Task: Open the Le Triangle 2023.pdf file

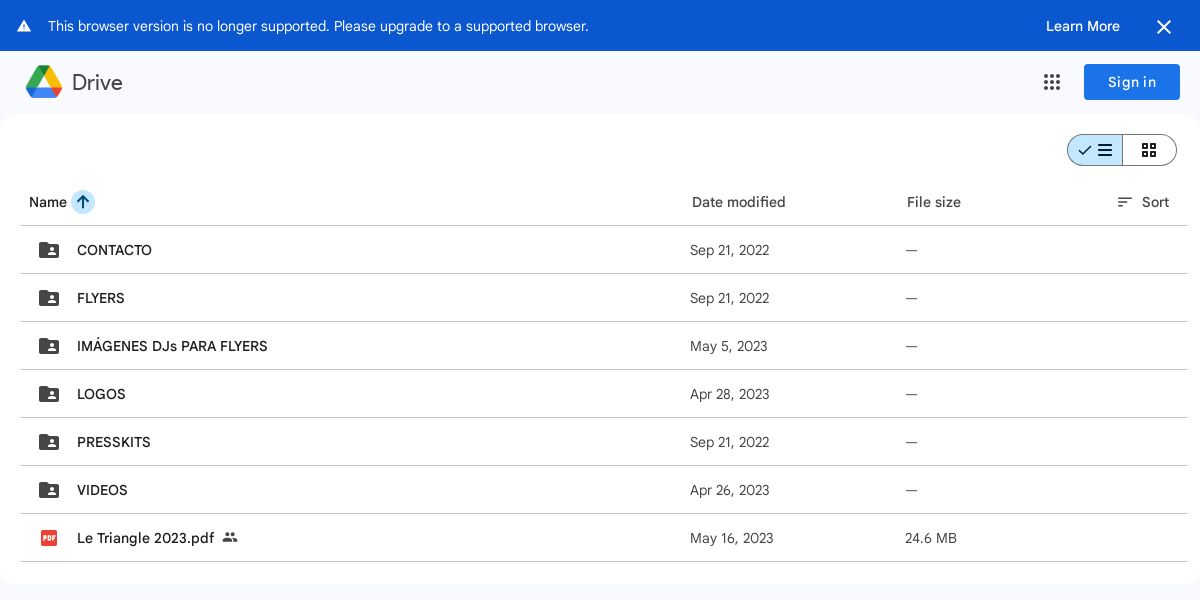Action: 145,538
